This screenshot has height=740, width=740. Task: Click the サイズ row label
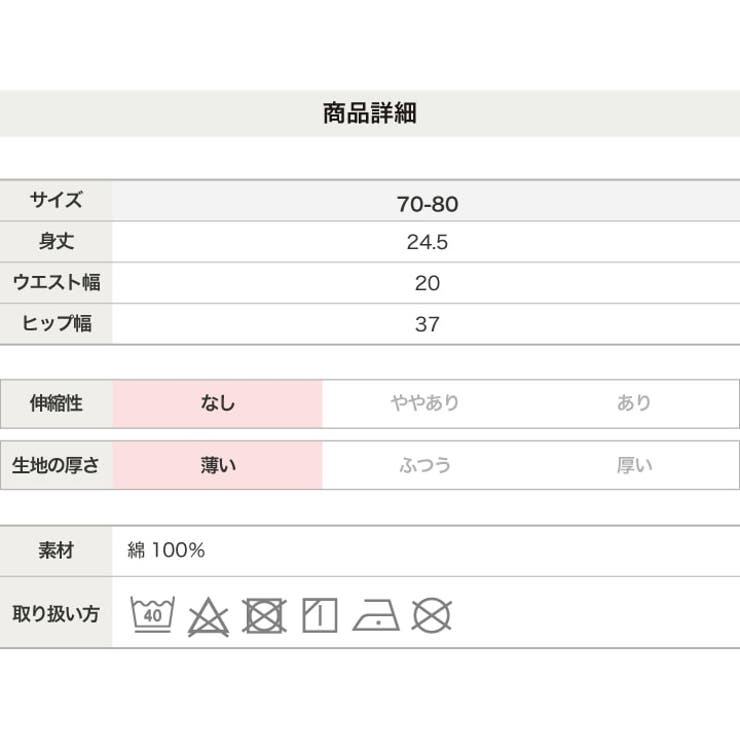tap(56, 200)
